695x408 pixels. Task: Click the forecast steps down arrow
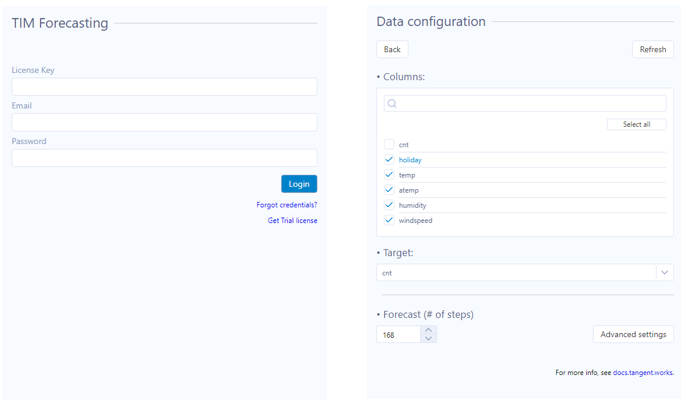429,339
